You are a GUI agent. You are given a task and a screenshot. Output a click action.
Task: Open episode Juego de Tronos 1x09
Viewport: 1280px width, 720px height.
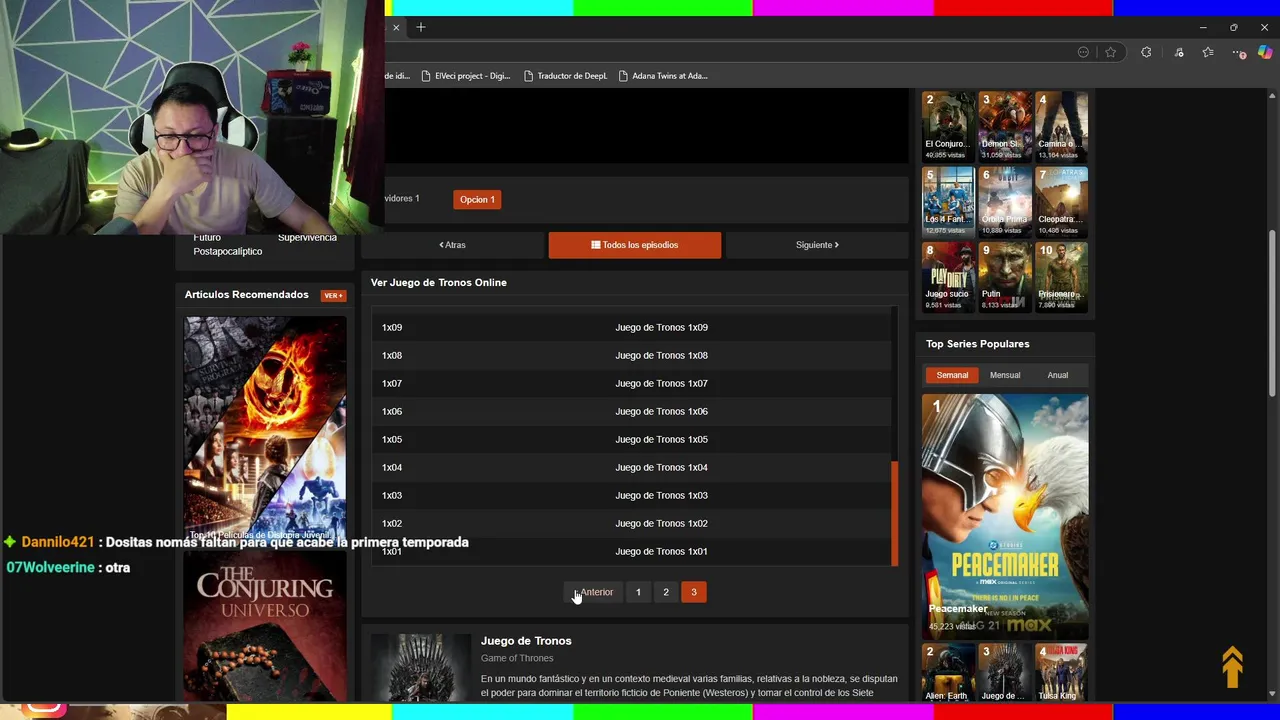(631, 327)
